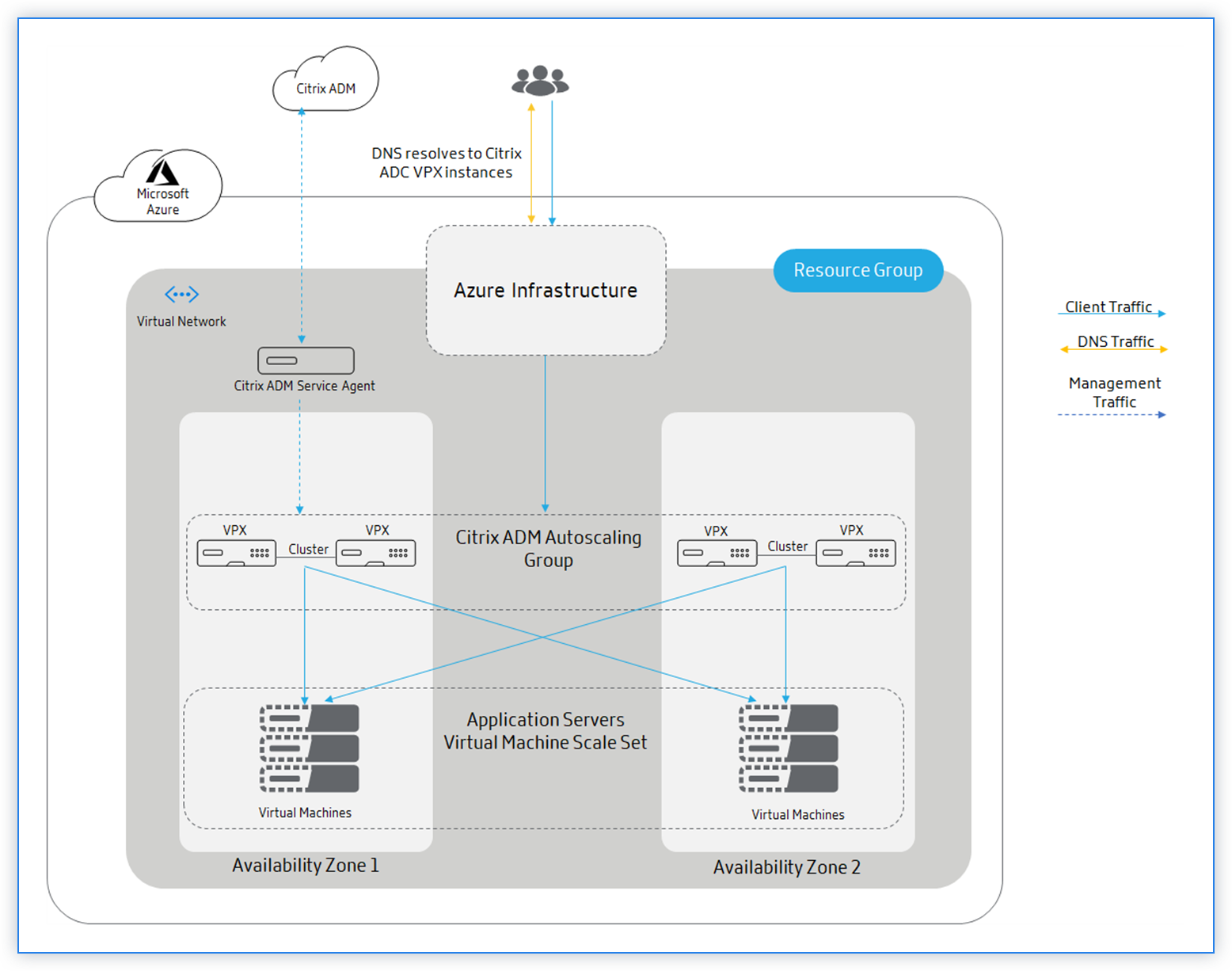Select the left VPX appliance in Availability Zone 1
The width and height of the screenshot is (1232, 971).
[236, 553]
